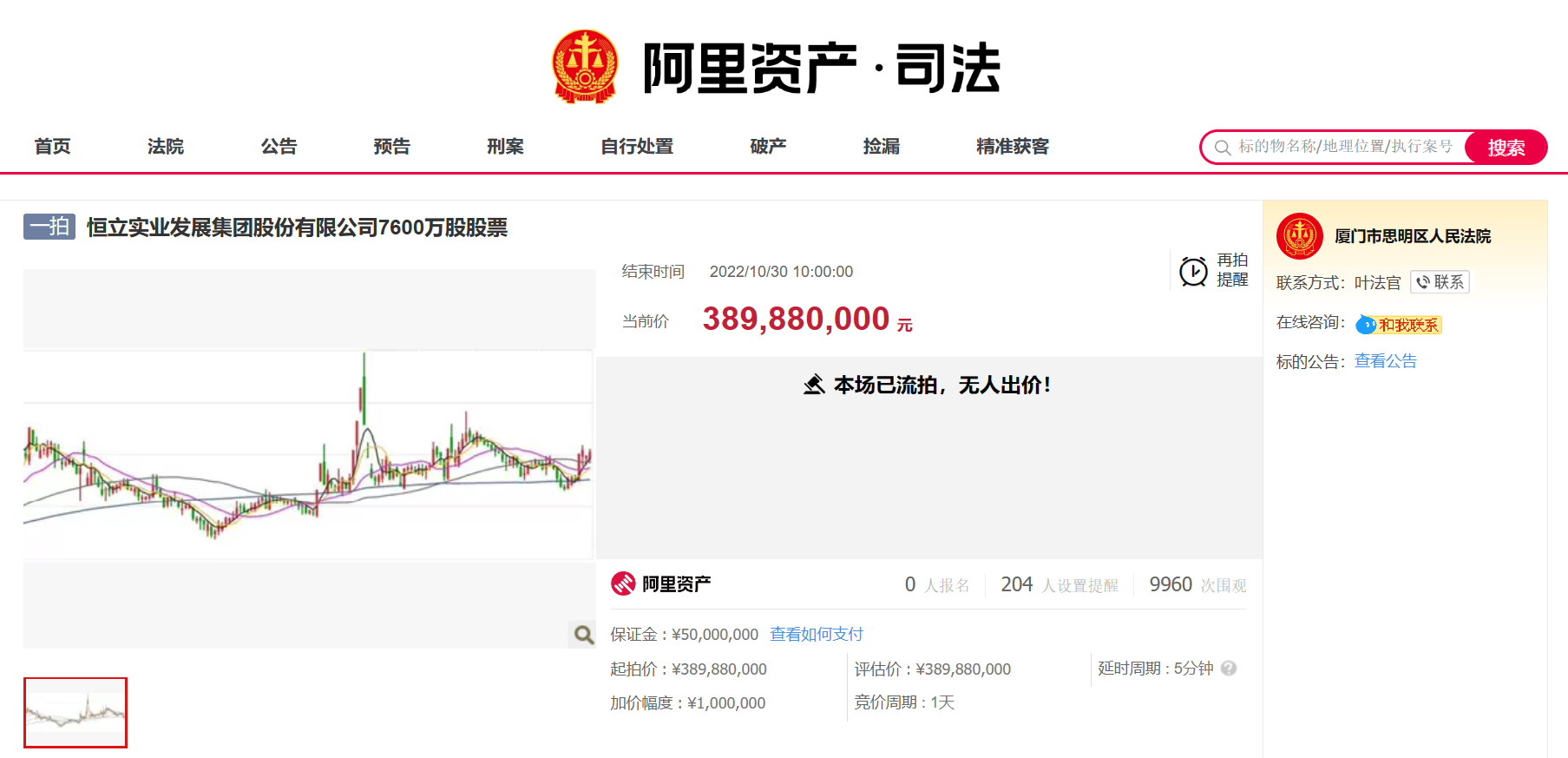The width and height of the screenshot is (1568, 758).
Task: Open the 查看公告 link
Action: (x=1386, y=361)
